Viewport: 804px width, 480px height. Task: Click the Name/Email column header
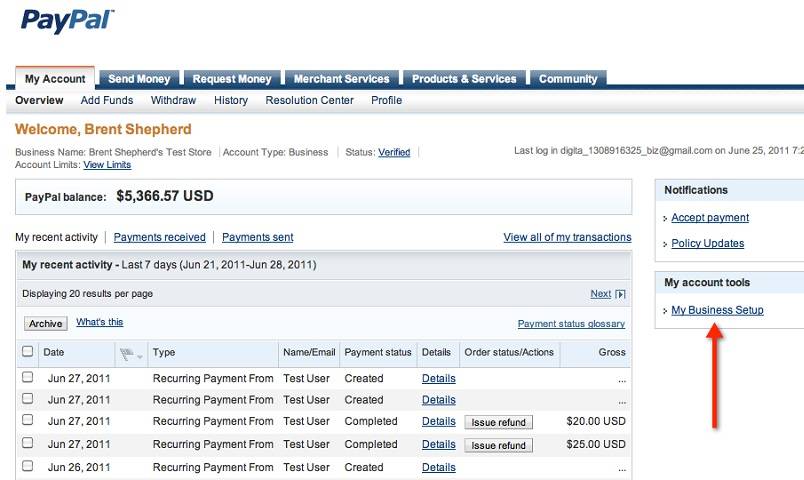tap(309, 352)
